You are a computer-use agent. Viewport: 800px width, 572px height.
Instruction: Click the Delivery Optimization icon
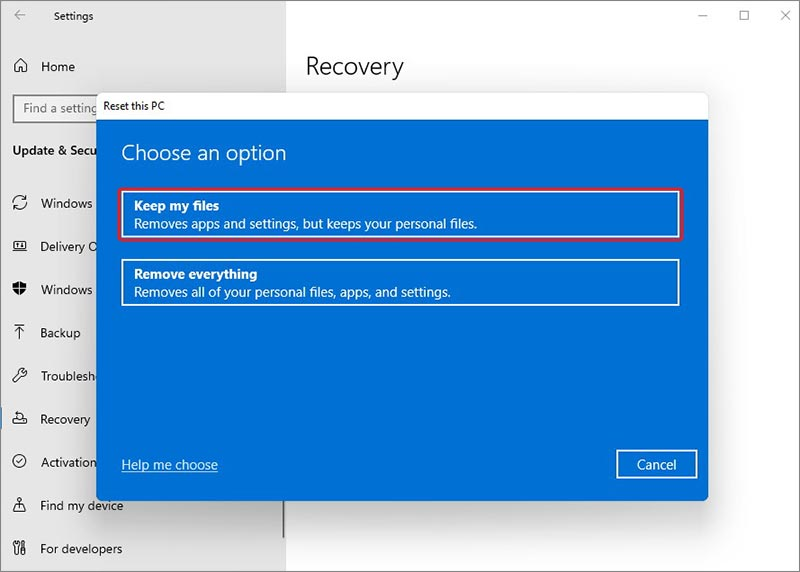[x=20, y=246]
